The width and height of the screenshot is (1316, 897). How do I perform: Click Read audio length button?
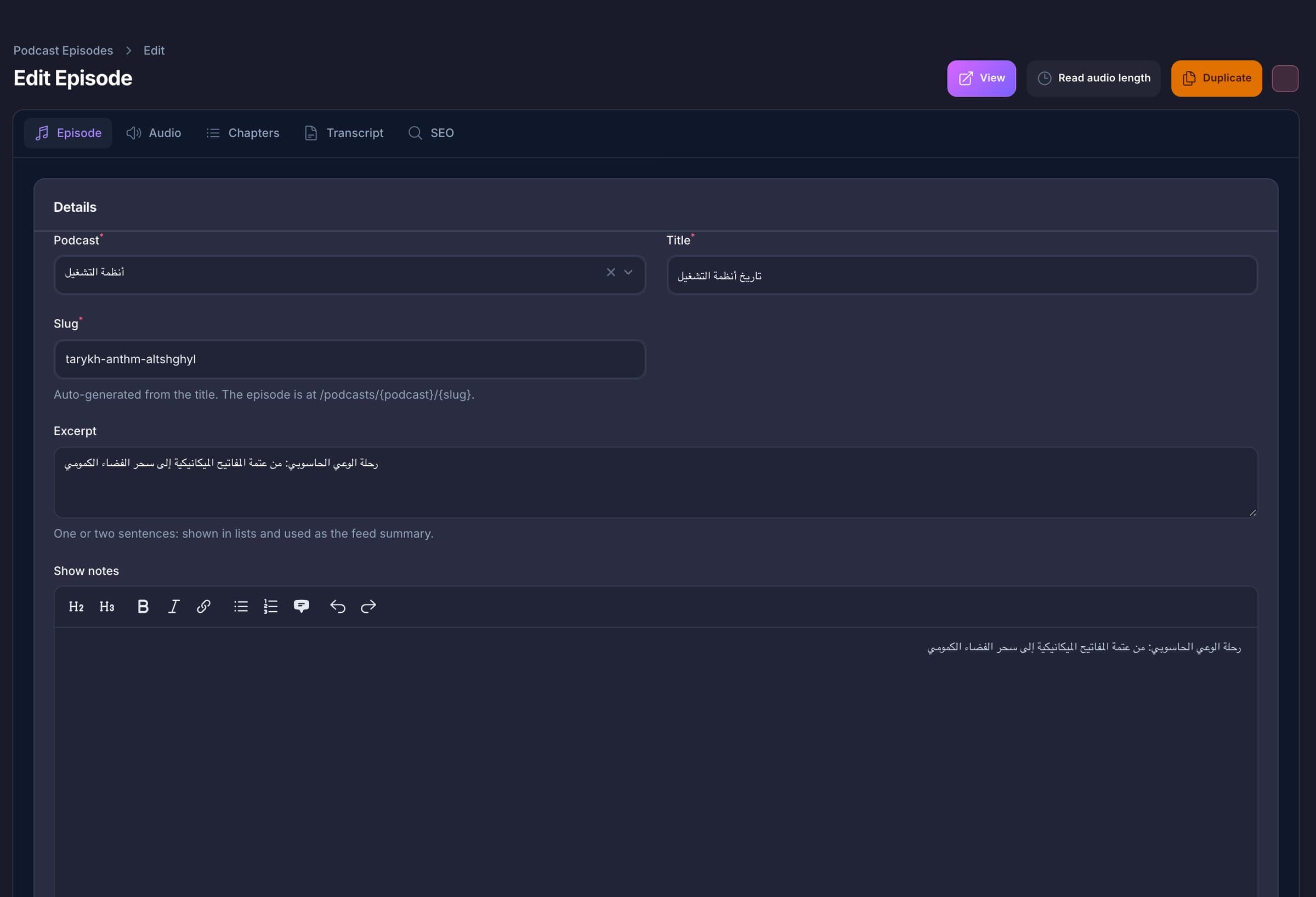coord(1093,78)
